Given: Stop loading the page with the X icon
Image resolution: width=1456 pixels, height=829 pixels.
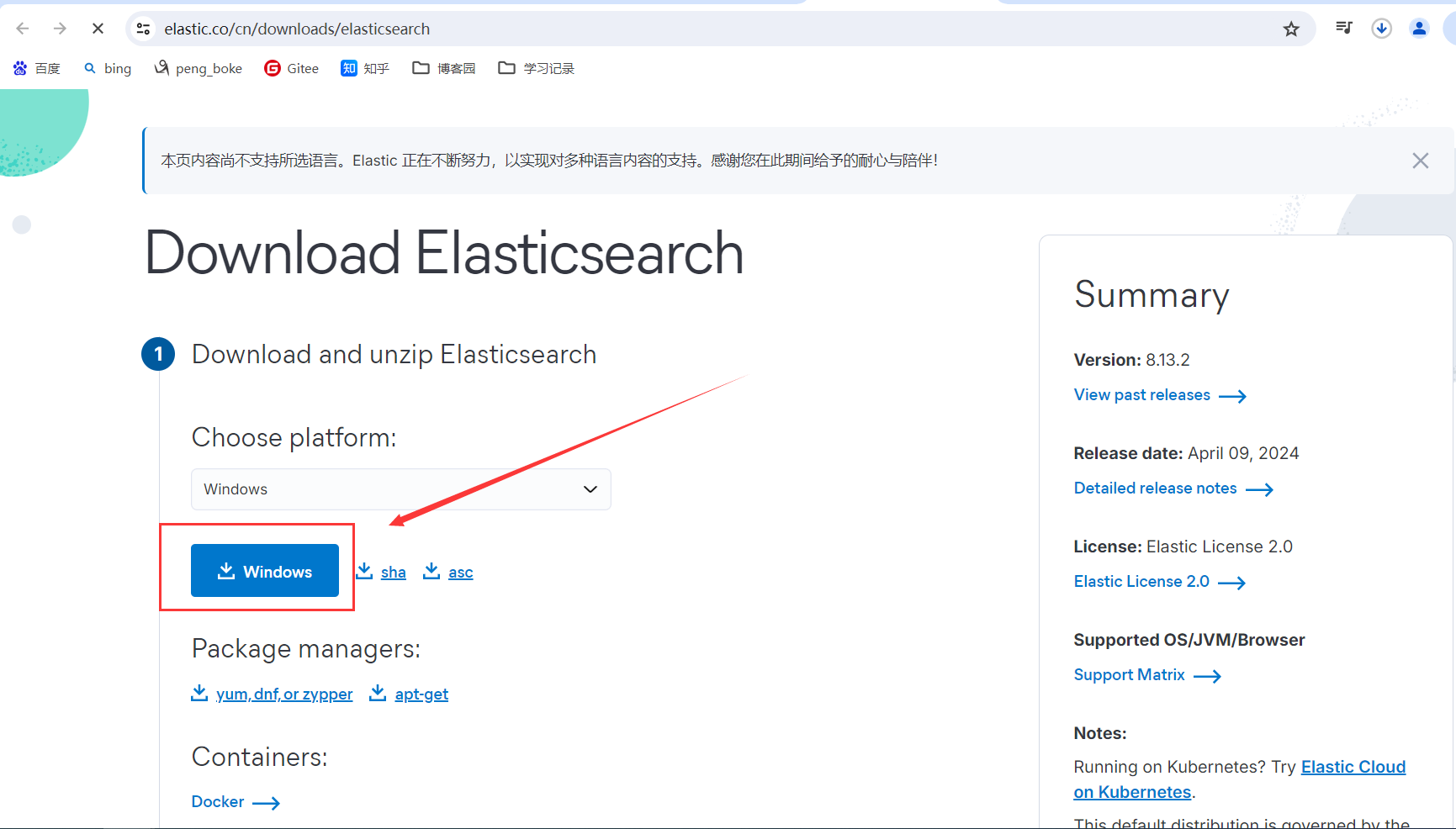Looking at the screenshot, I should (98, 29).
